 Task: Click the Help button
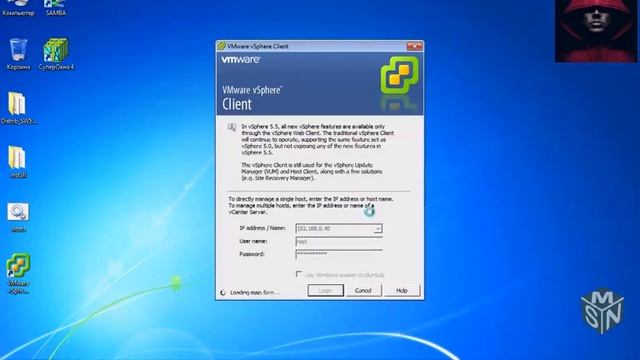click(x=402, y=291)
